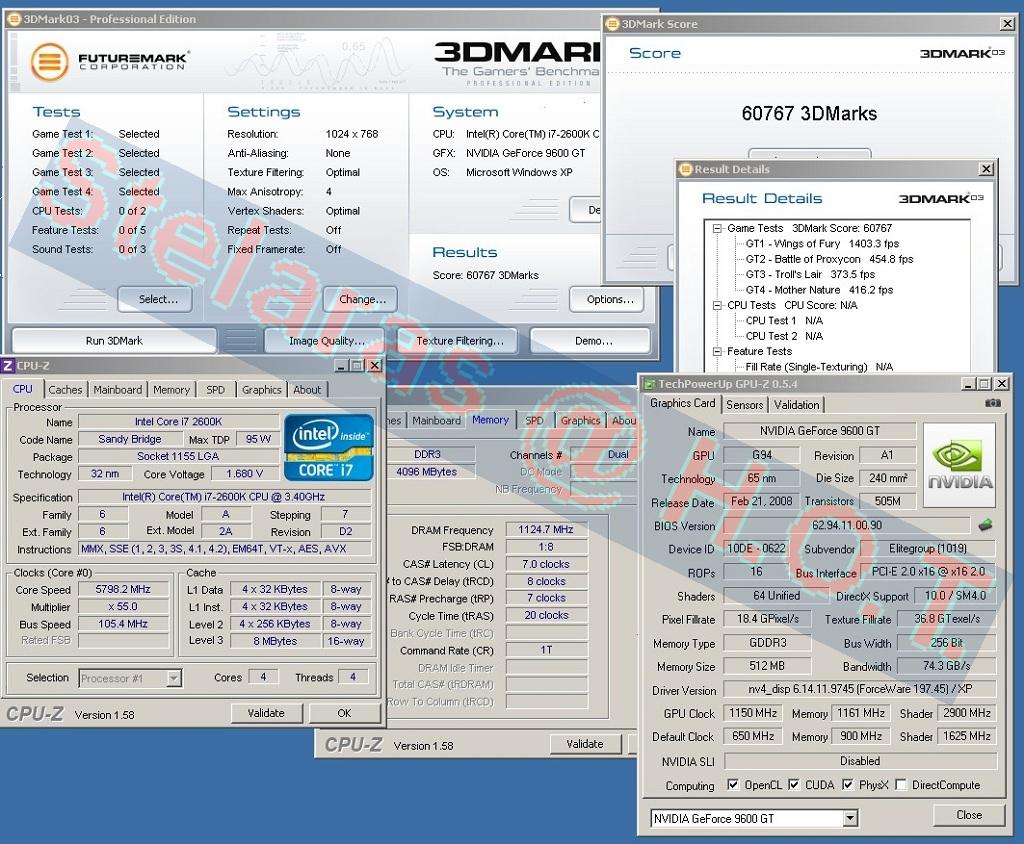
Task: Click the BIOS save chip icon in GPU-Z
Action: 985,525
